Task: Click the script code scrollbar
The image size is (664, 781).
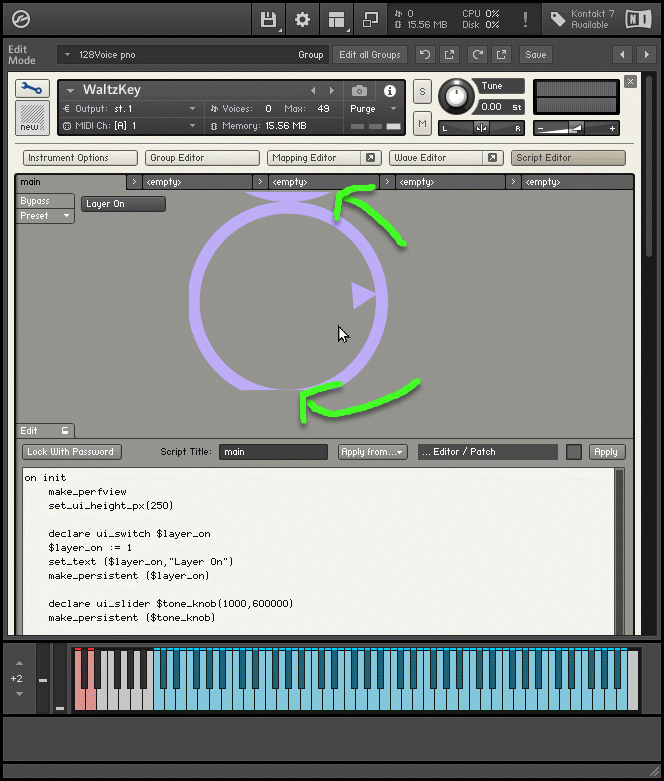Action: 620,551
